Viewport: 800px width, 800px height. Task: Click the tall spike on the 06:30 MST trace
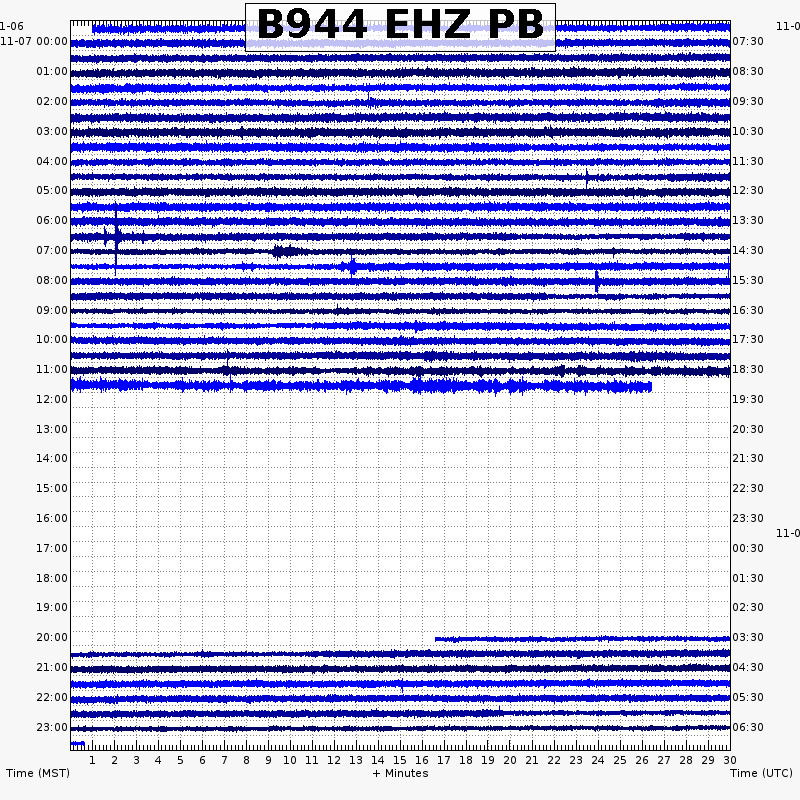point(116,238)
